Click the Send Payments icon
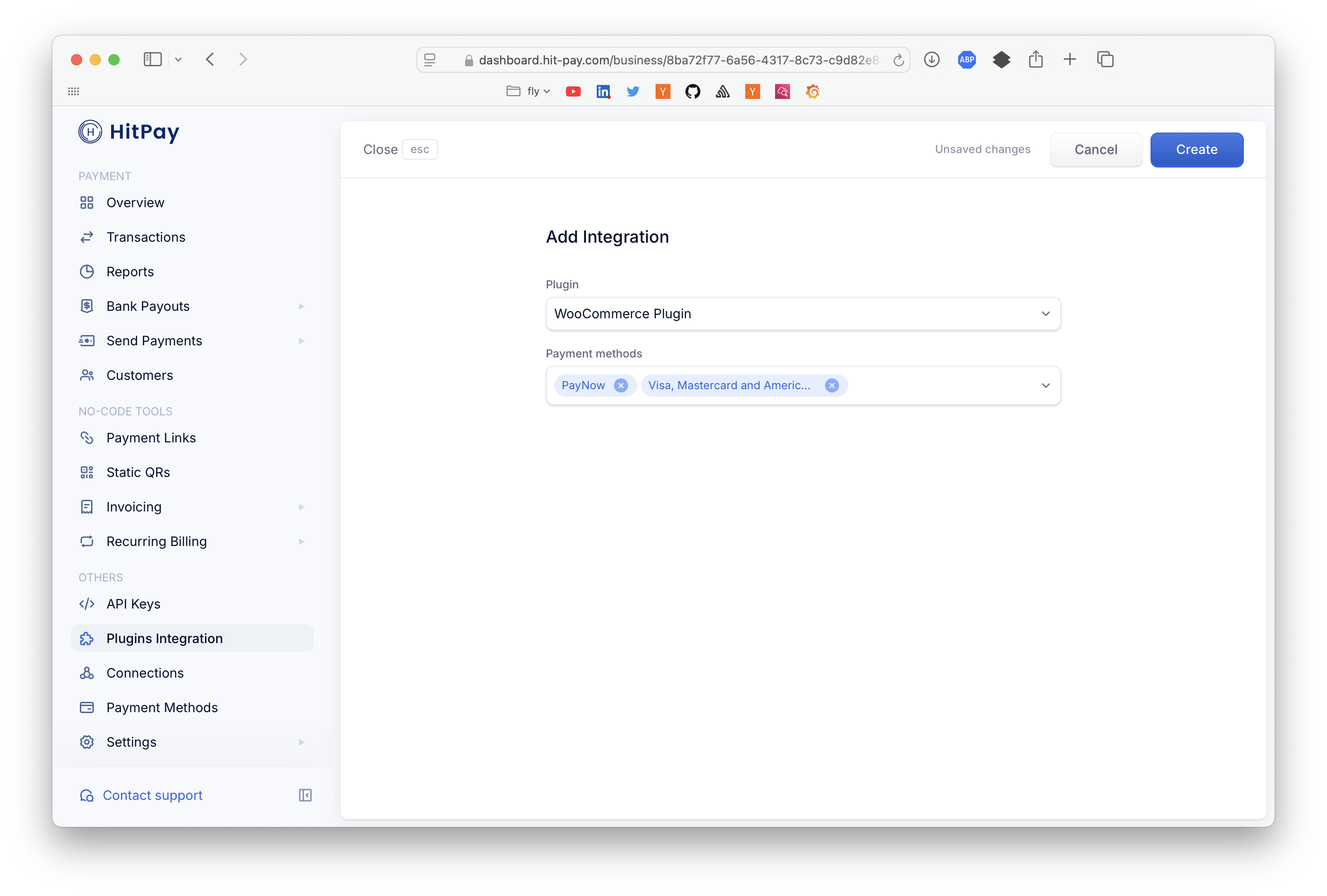This screenshot has height=896, width=1327. tap(87, 341)
